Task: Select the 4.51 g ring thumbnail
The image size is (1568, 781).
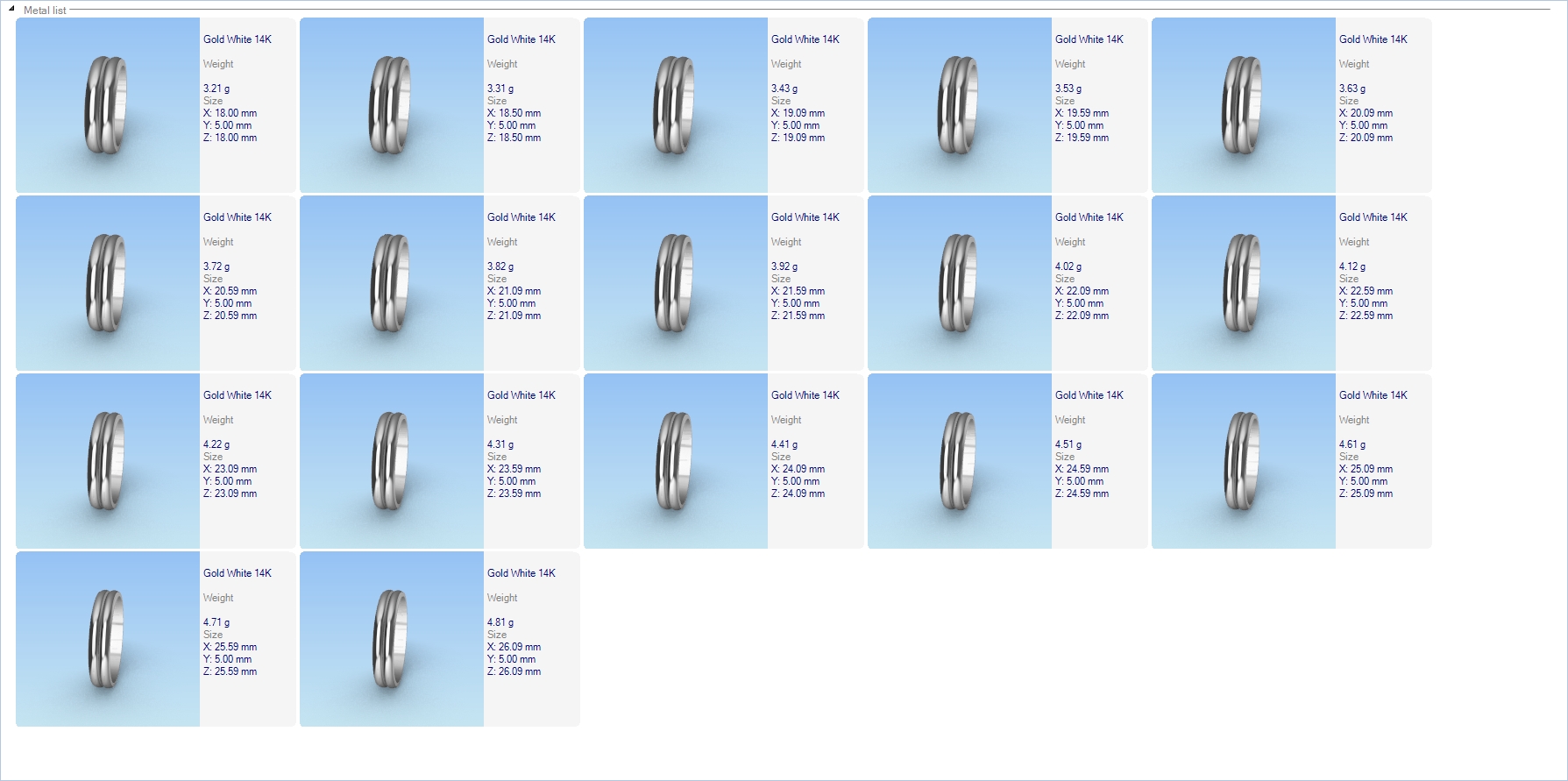Action: [x=960, y=461]
